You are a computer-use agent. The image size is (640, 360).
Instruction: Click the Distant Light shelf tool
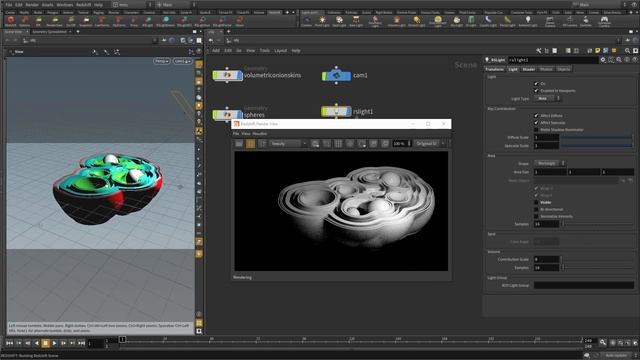pyautogui.click(x=416, y=21)
